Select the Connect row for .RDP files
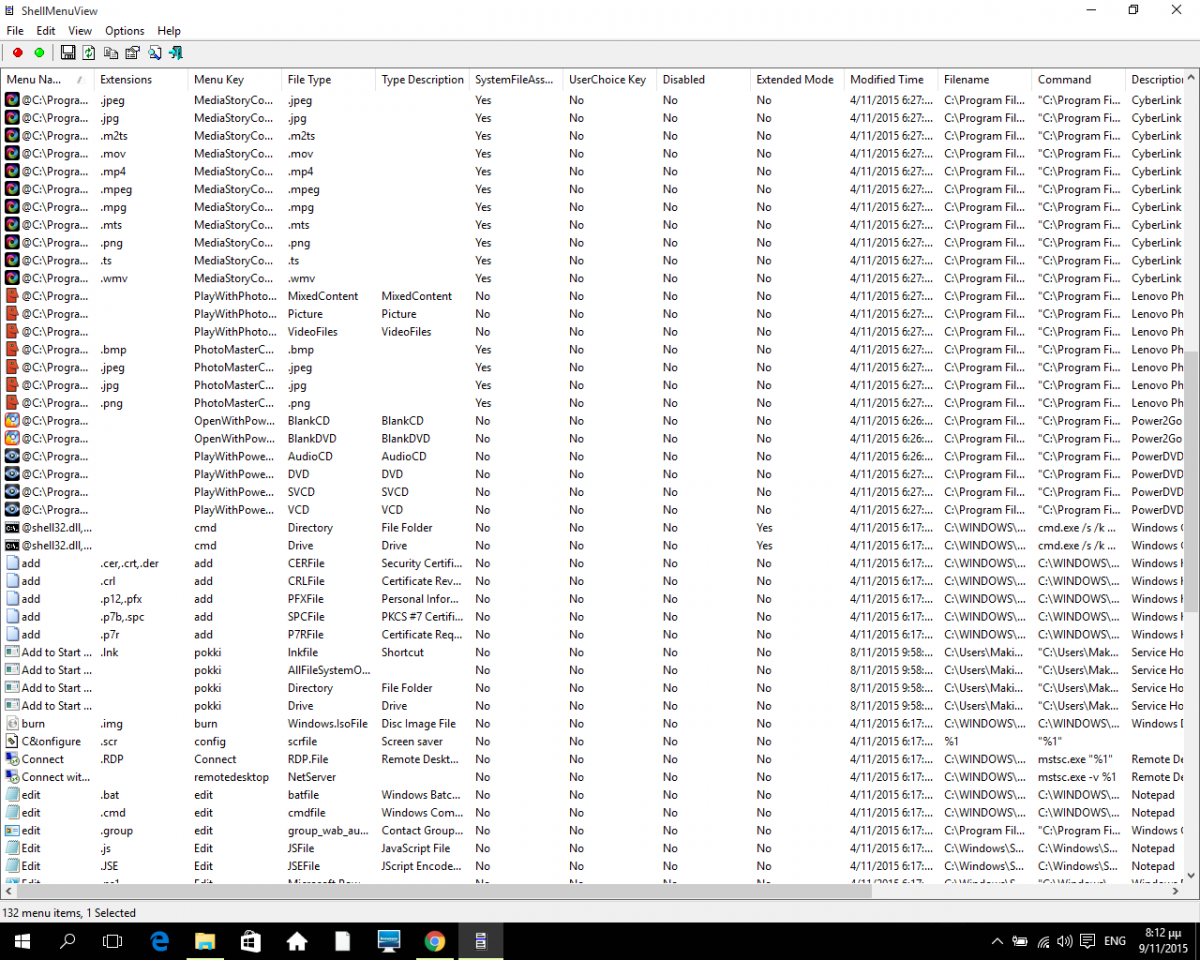 43,760
